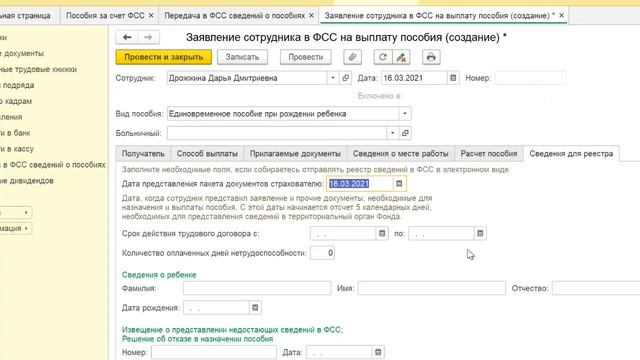Expand the Больничный dropdown
This screenshot has width=640, height=360.
(x=393, y=133)
